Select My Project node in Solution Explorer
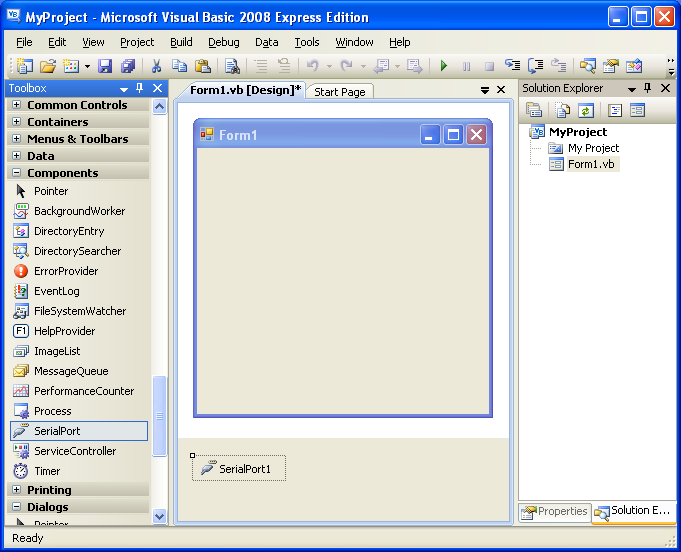The height and width of the screenshot is (552, 681). (593, 148)
